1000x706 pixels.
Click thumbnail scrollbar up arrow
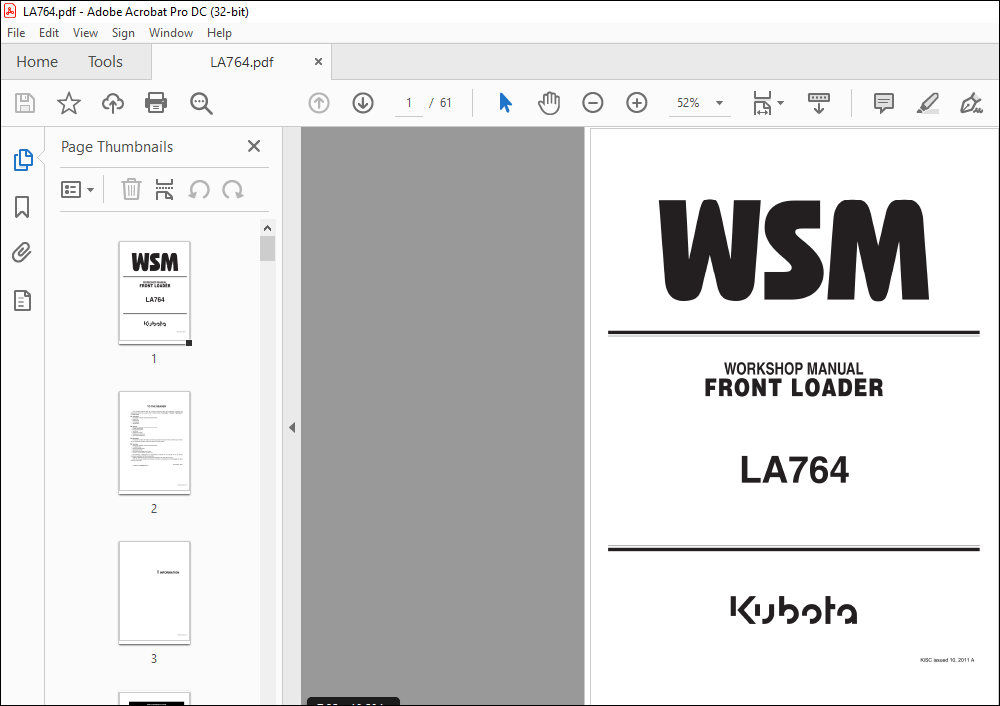tap(268, 228)
